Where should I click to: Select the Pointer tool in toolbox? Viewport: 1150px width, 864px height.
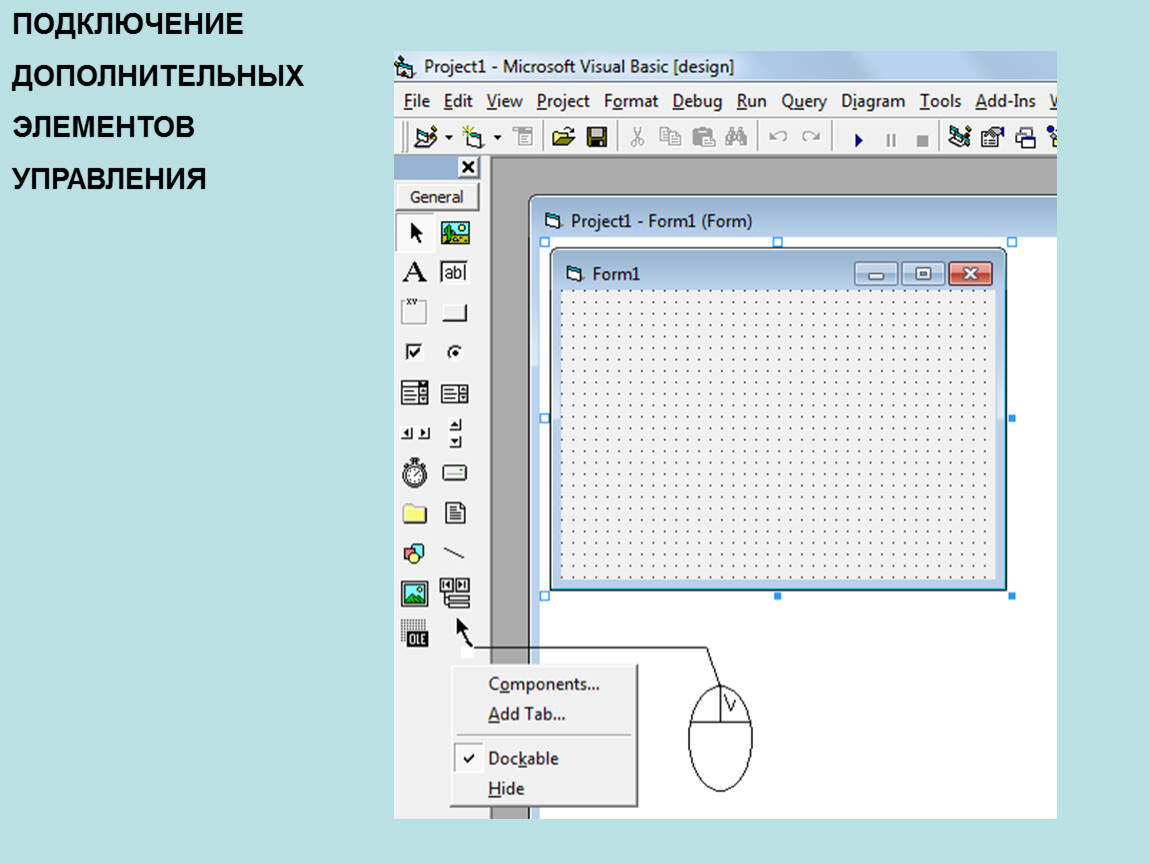415,233
